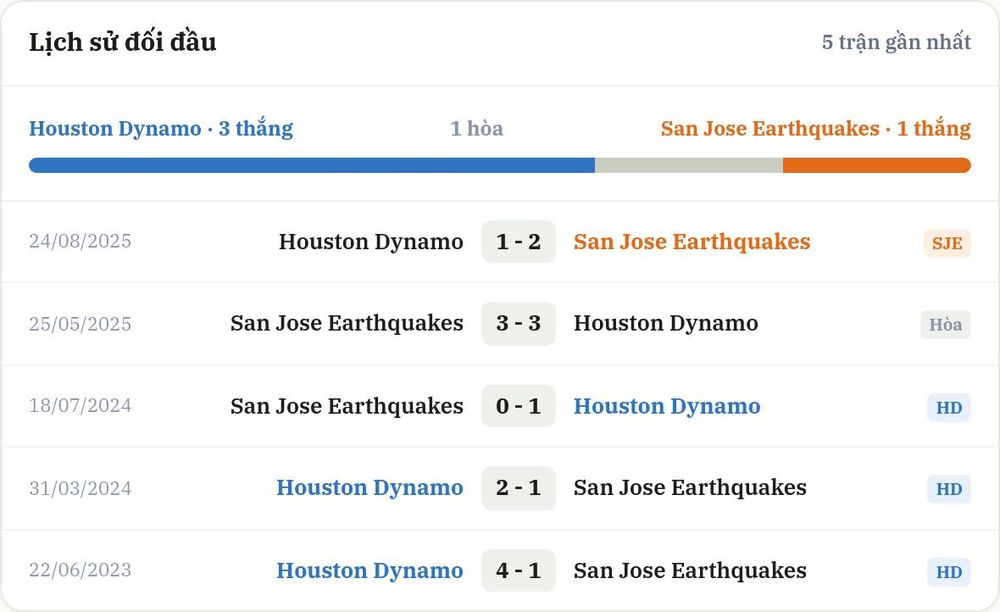The image size is (1000, 612).
Task: Click the orange San Jose wins bar segment
Action: (x=877, y=166)
